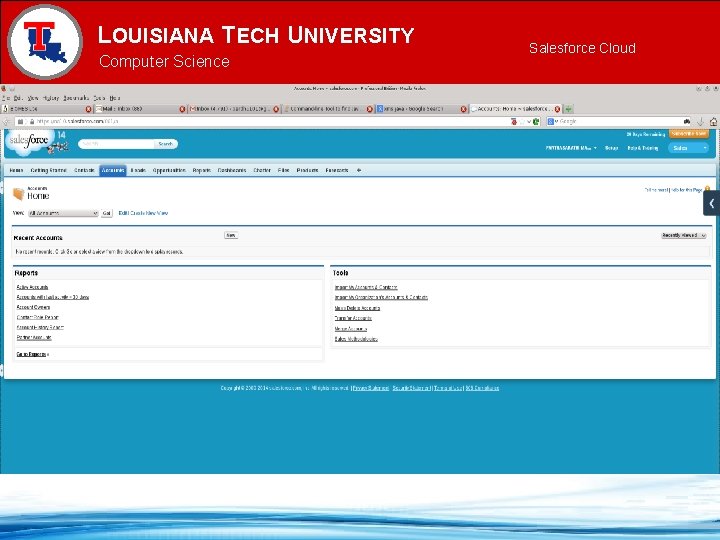720x540 pixels.
Task: Click the plus icon for all tabs
Action: [359, 170]
